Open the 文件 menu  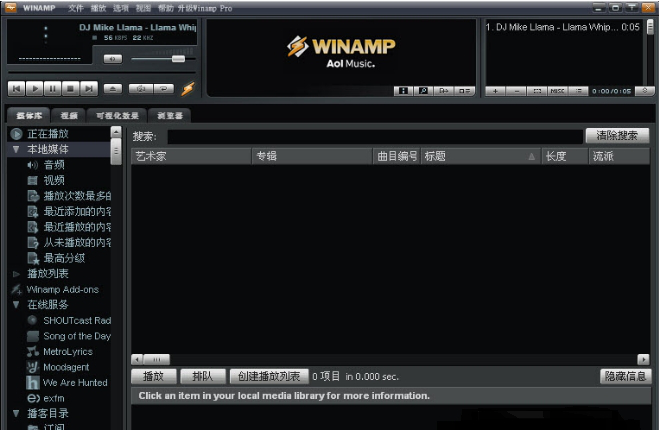pyautogui.click(x=76, y=8)
